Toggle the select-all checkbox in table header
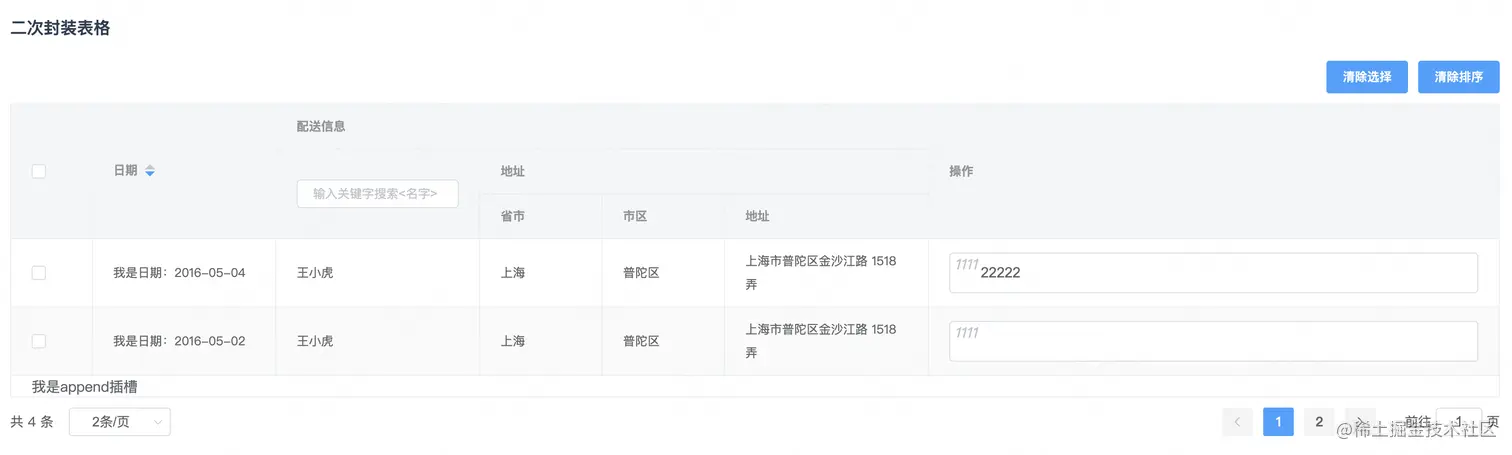This screenshot has width=1512, height=455. click(x=38, y=171)
